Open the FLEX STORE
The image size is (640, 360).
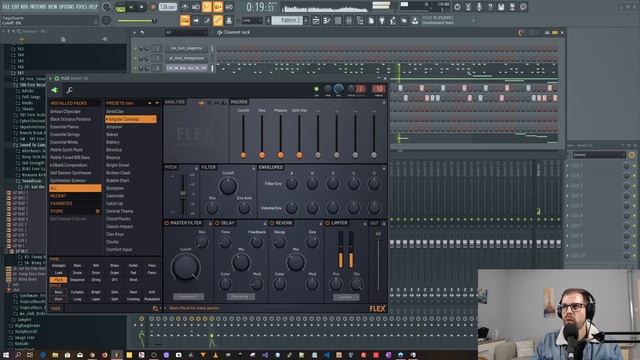coord(75,211)
